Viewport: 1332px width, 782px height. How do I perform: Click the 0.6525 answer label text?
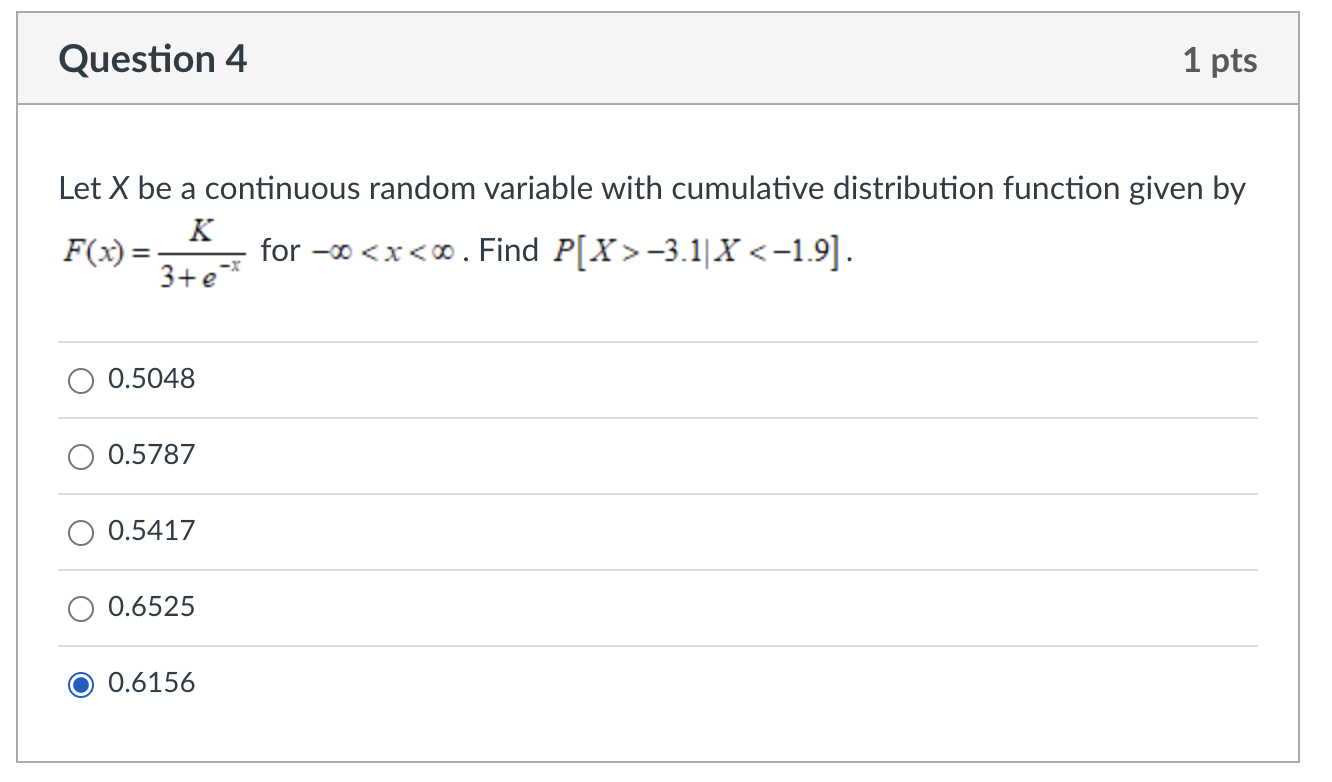tap(151, 607)
